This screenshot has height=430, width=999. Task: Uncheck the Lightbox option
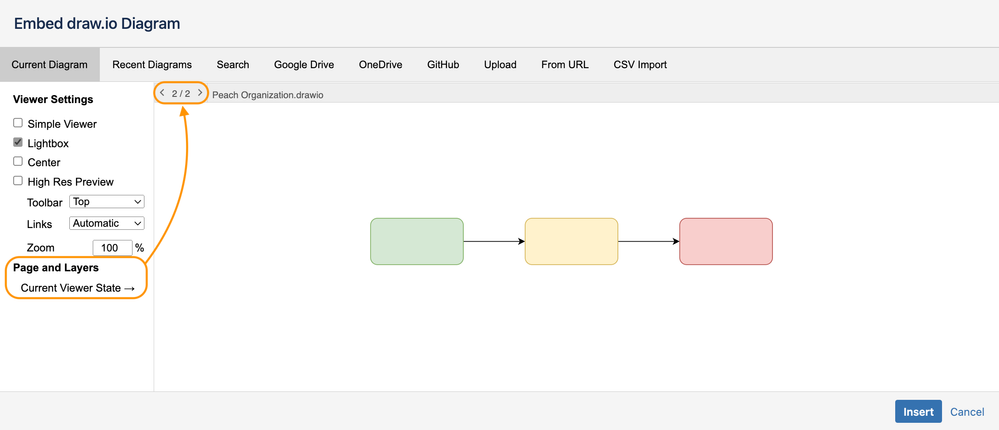coord(18,143)
